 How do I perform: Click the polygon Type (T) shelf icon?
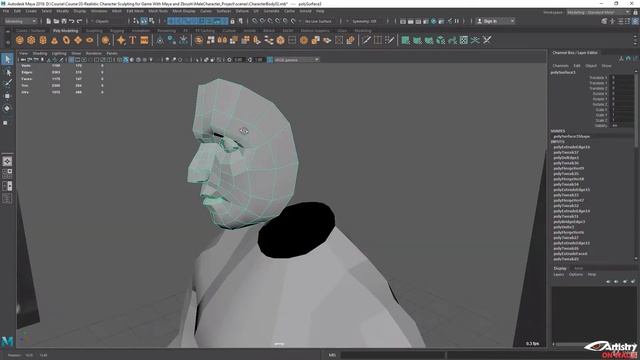click(133, 40)
